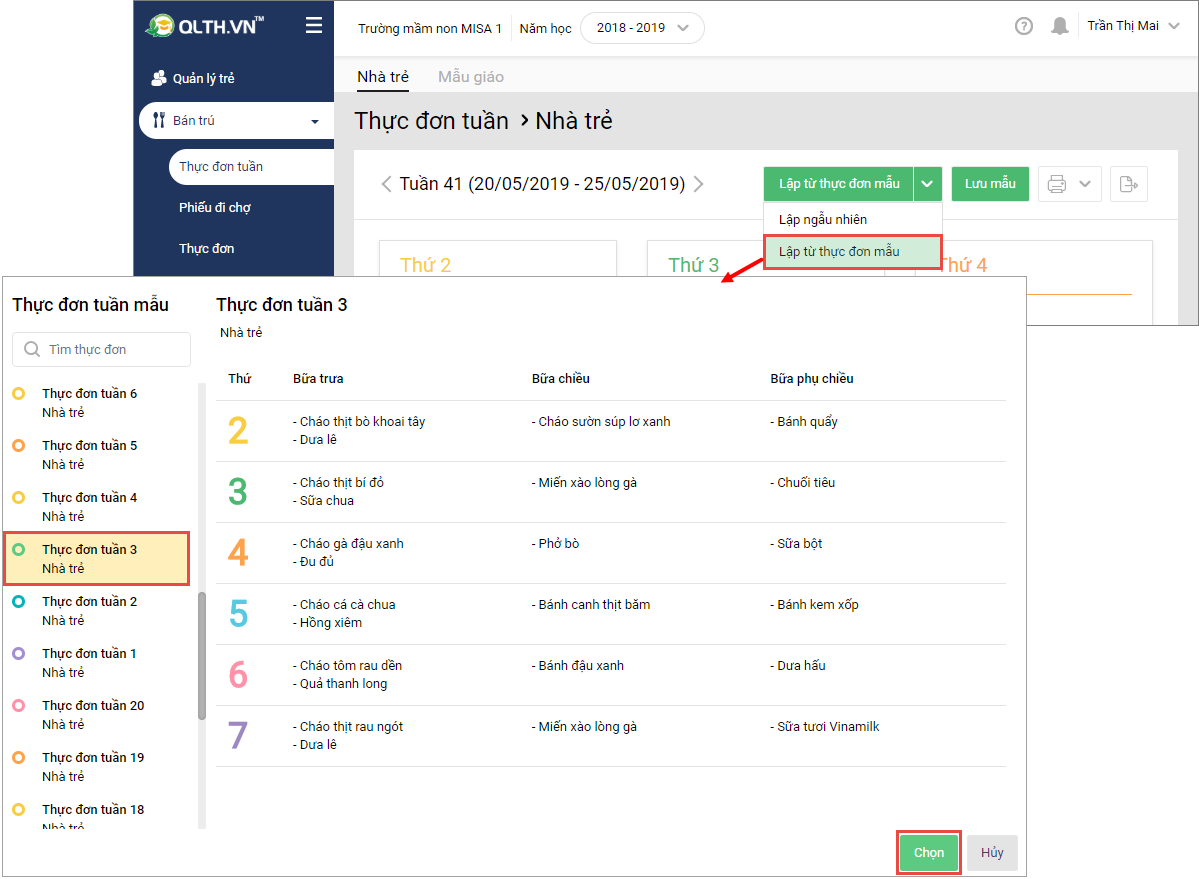Click the export file icon
The height and width of the screenshot is (879, 1199).
tap(1129, 184)
